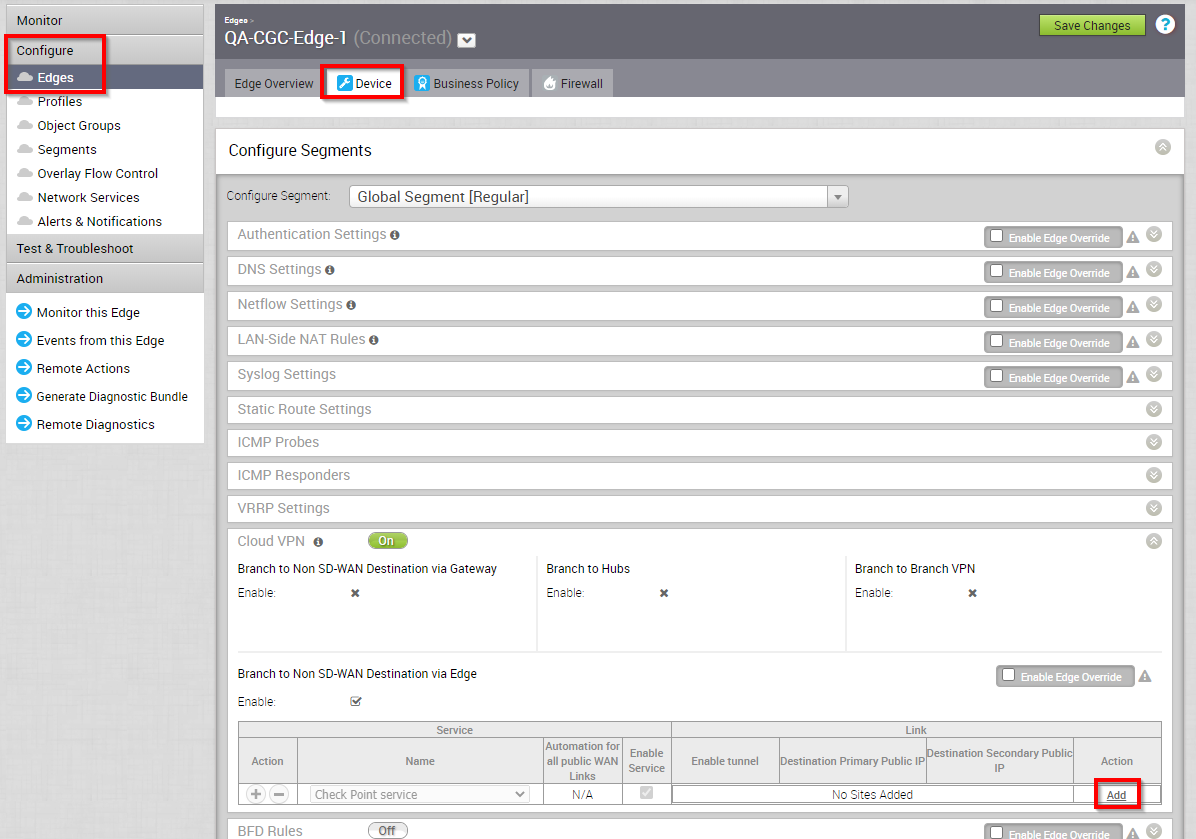Expand the ICMP Probes section

point(1153,442)
